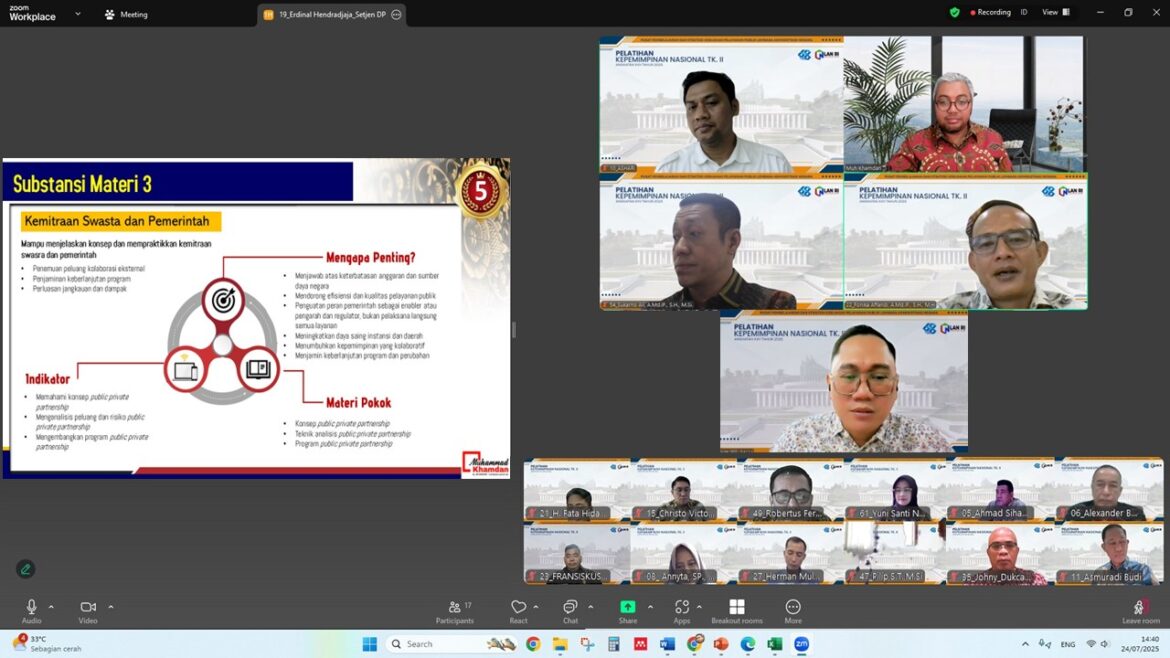Toggle the microphone Audio button
Screen dimensions: 1170x658
click(31, 611)
